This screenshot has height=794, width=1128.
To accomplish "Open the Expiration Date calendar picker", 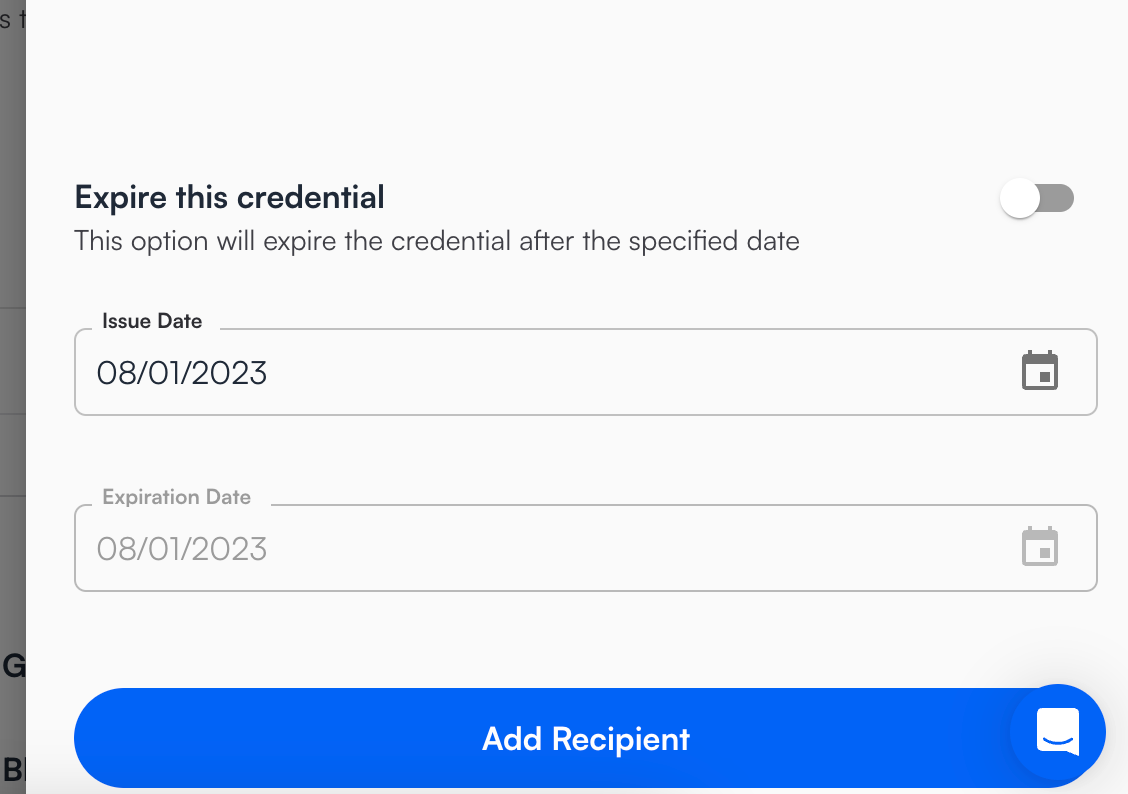I will (1040, 547).
